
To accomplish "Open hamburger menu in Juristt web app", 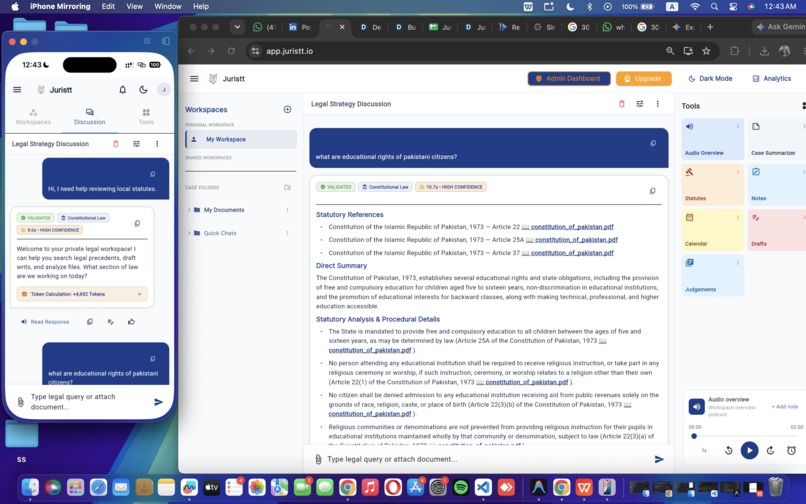I will click(x=194, y=79).
